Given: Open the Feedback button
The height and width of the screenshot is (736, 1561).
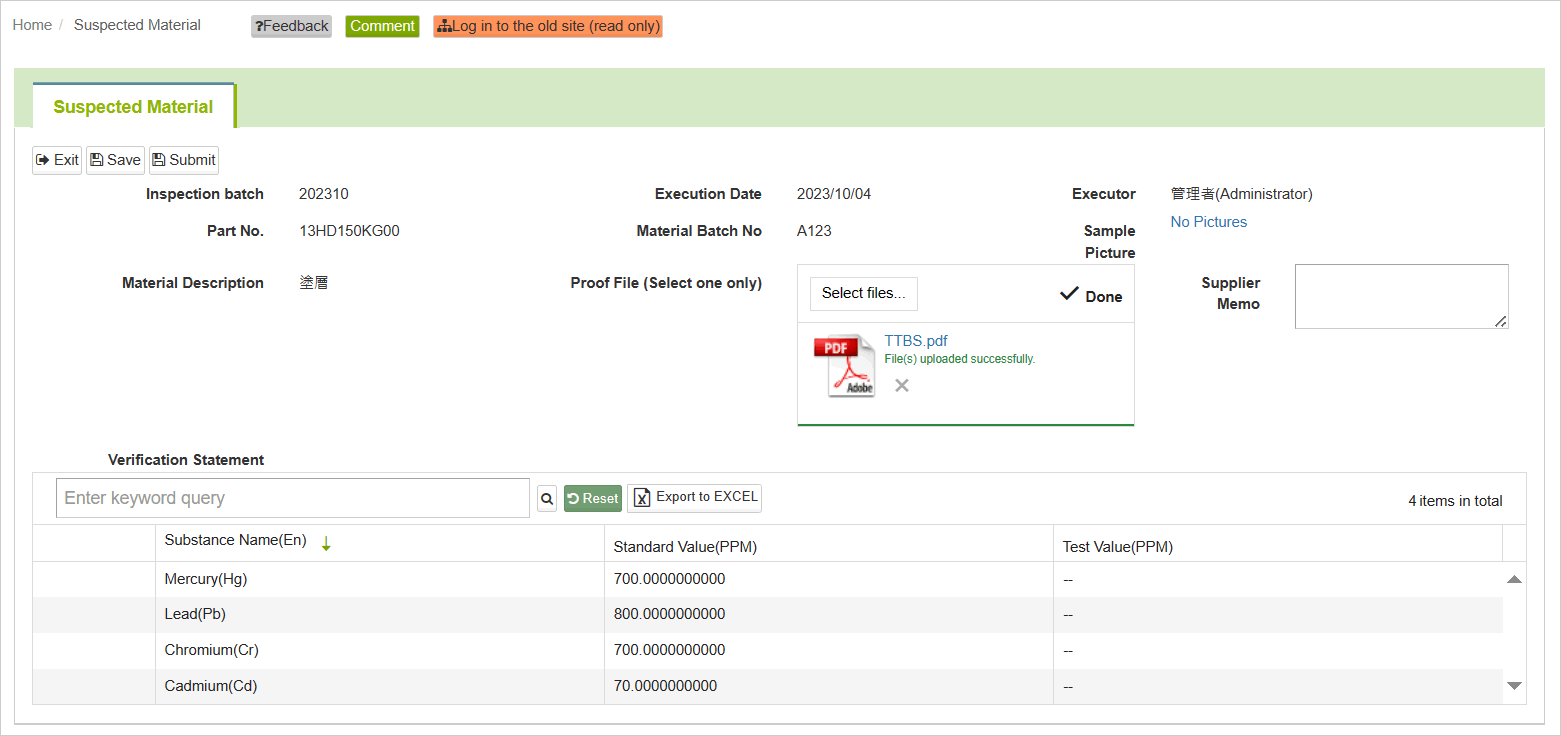Looking at the screenshot, I should coord(291,26).
